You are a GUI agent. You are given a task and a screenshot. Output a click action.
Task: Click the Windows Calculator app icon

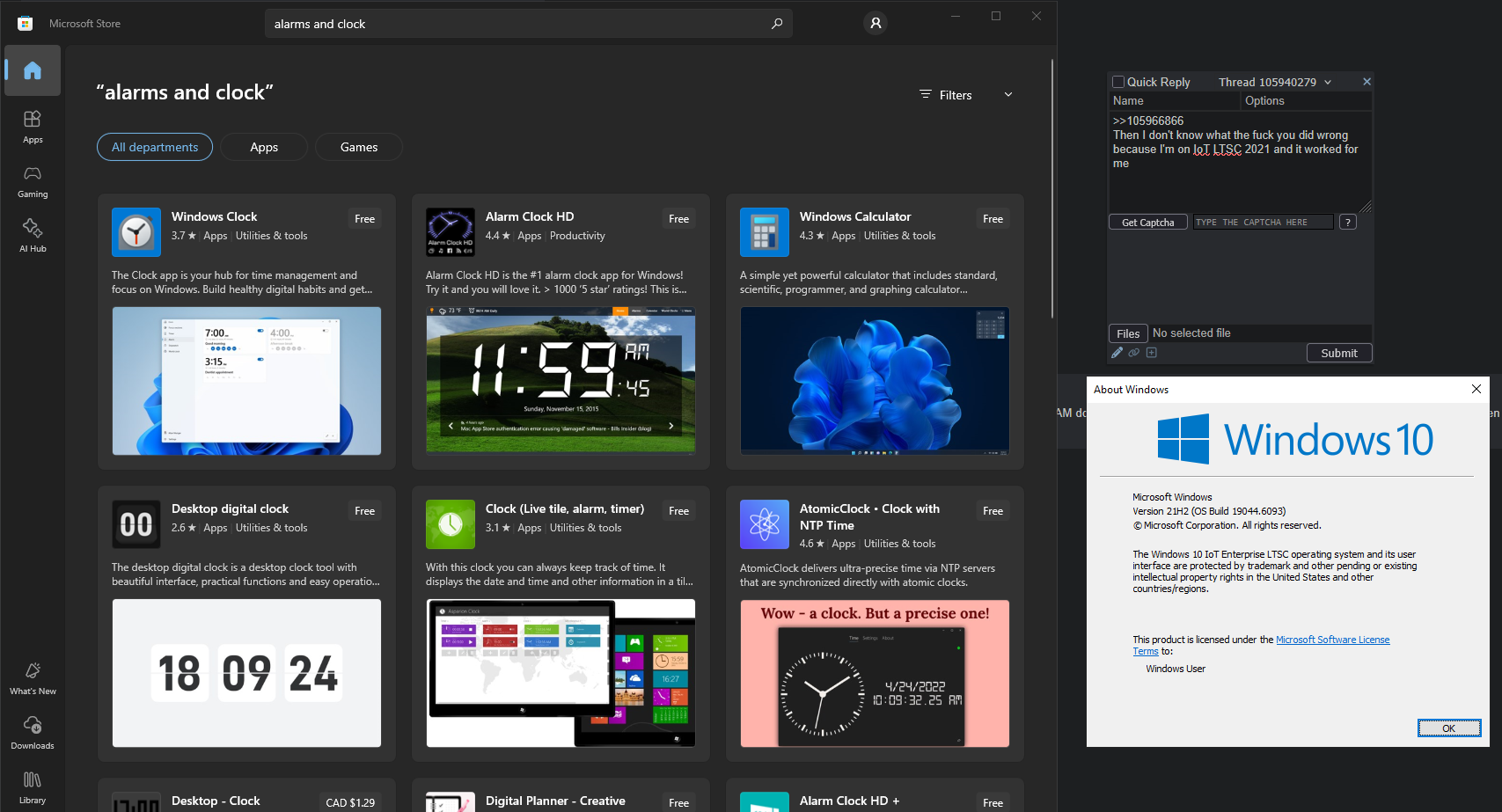(765, 232)
